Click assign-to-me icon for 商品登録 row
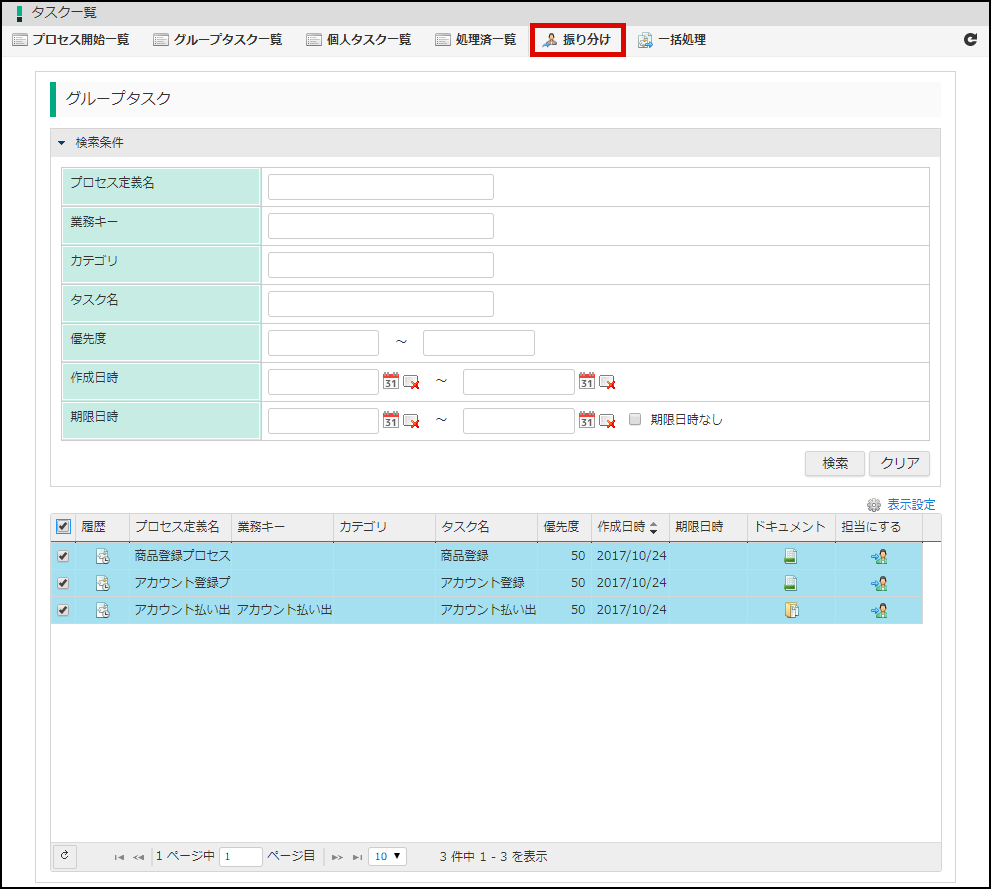Screen dimensions: 991x889 tap(879, 556)
